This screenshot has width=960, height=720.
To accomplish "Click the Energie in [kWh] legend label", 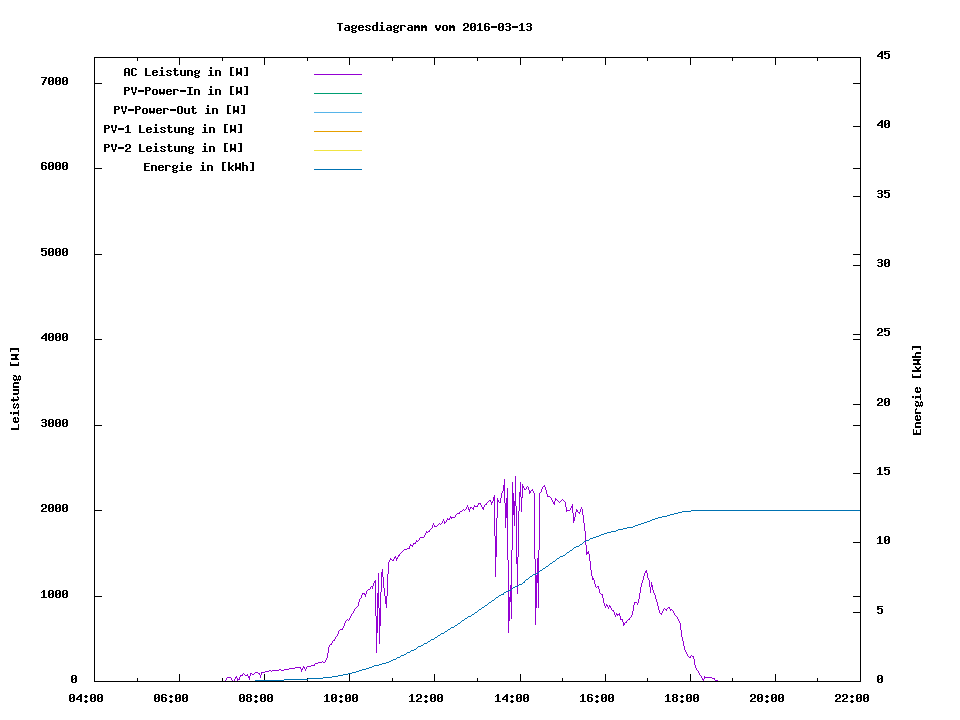I will click(x=199, y=167).
